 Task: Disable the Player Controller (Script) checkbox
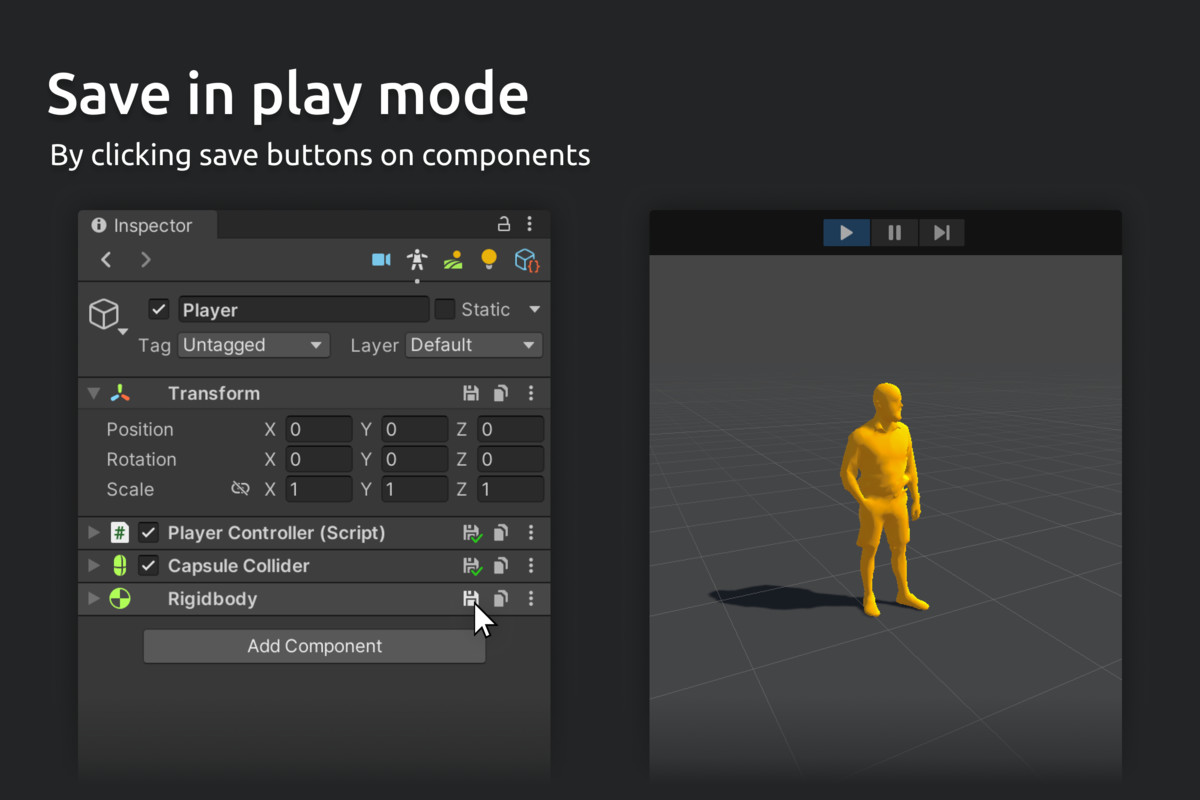point(148,533)
